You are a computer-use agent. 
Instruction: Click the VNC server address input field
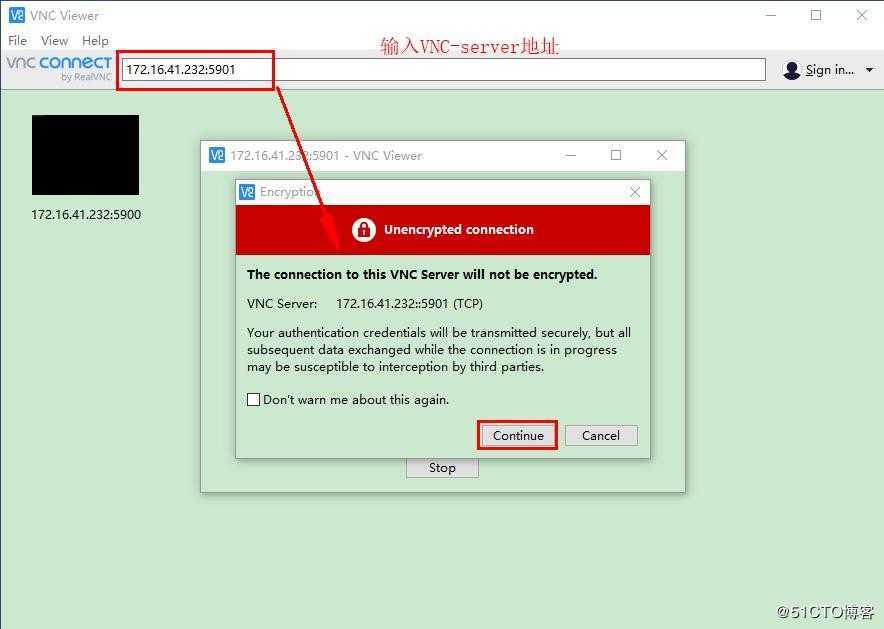(444, 70)
